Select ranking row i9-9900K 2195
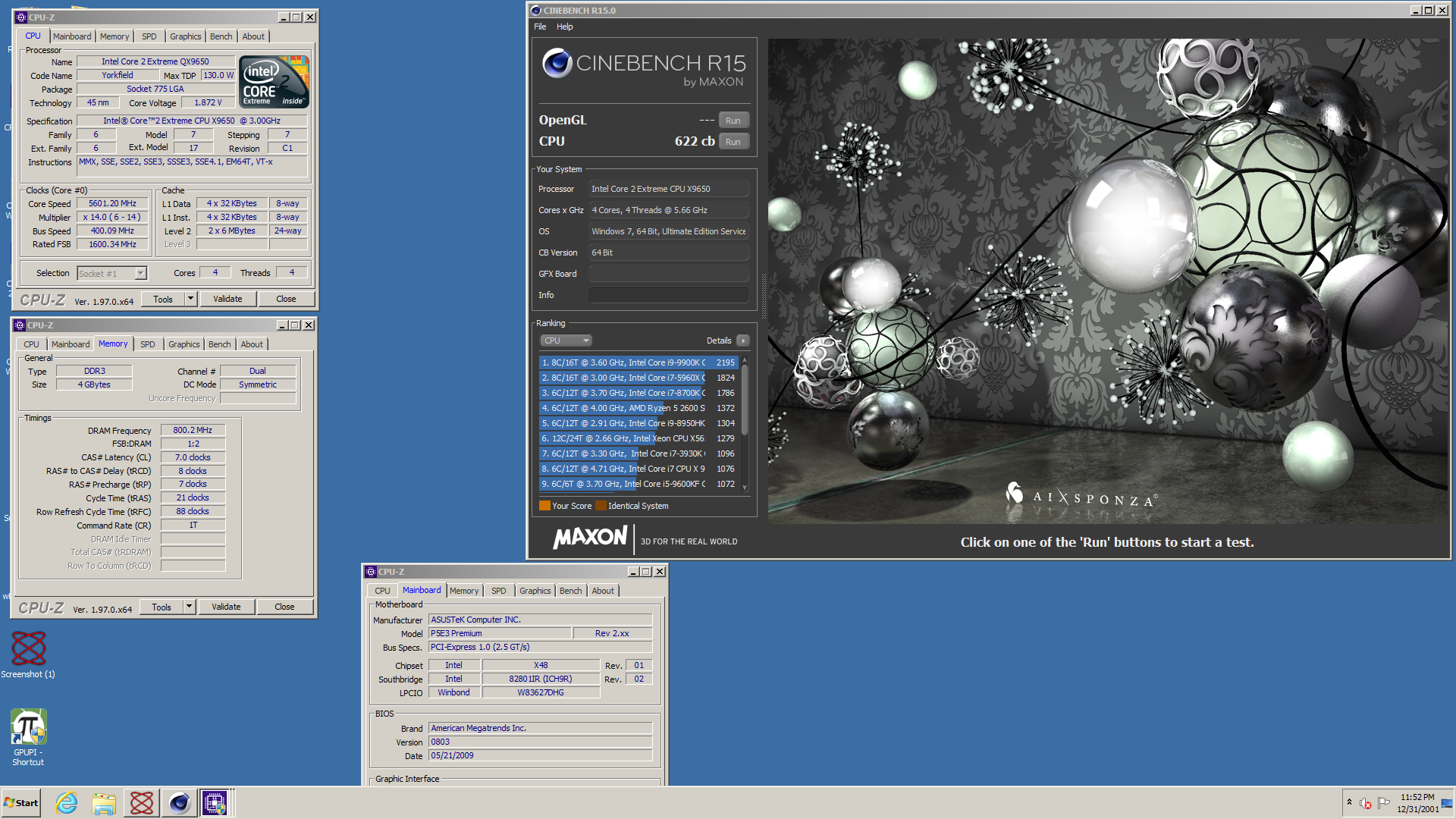 (x=639, y=362)
